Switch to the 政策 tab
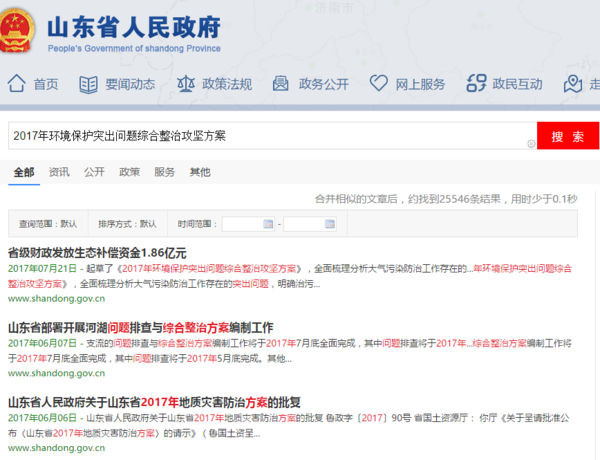 [x=129, y=172]
